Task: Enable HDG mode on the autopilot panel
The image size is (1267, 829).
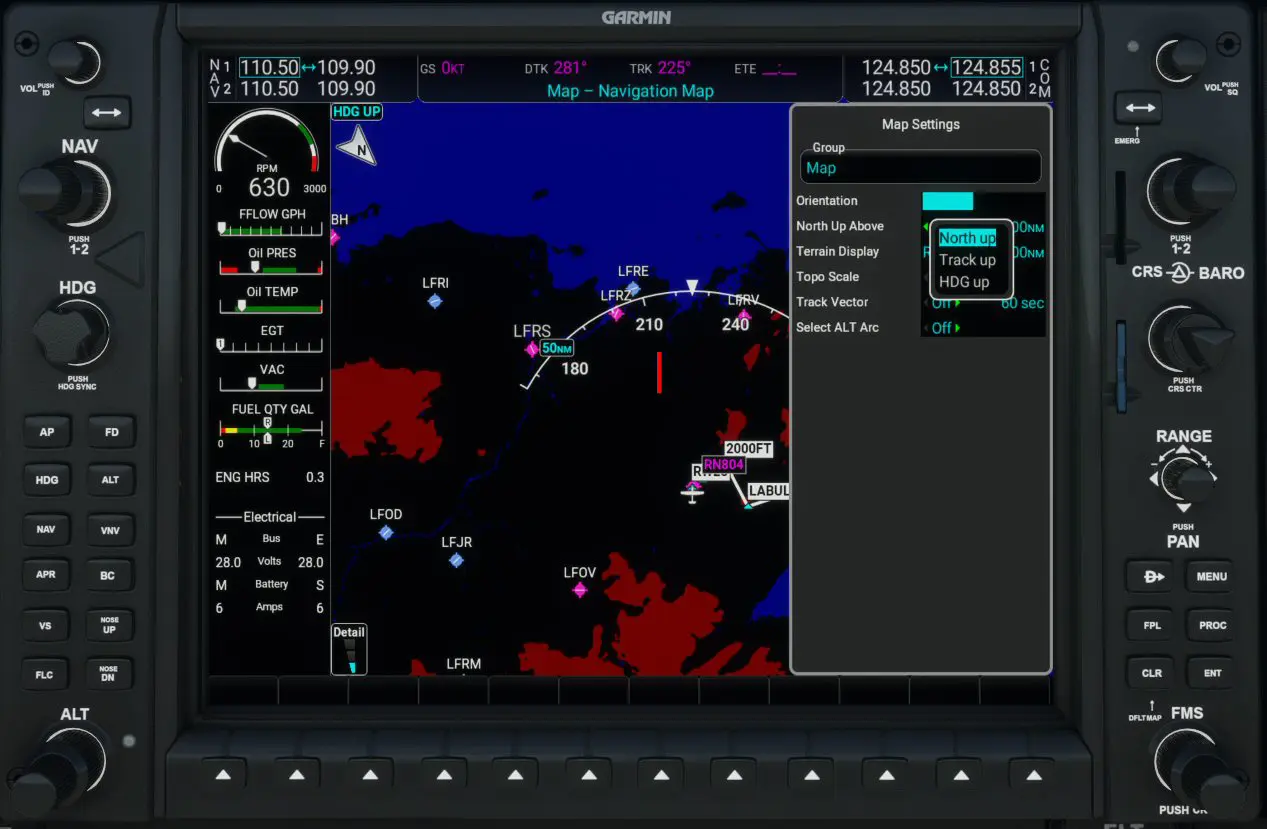Action: [x=47, y=480]
